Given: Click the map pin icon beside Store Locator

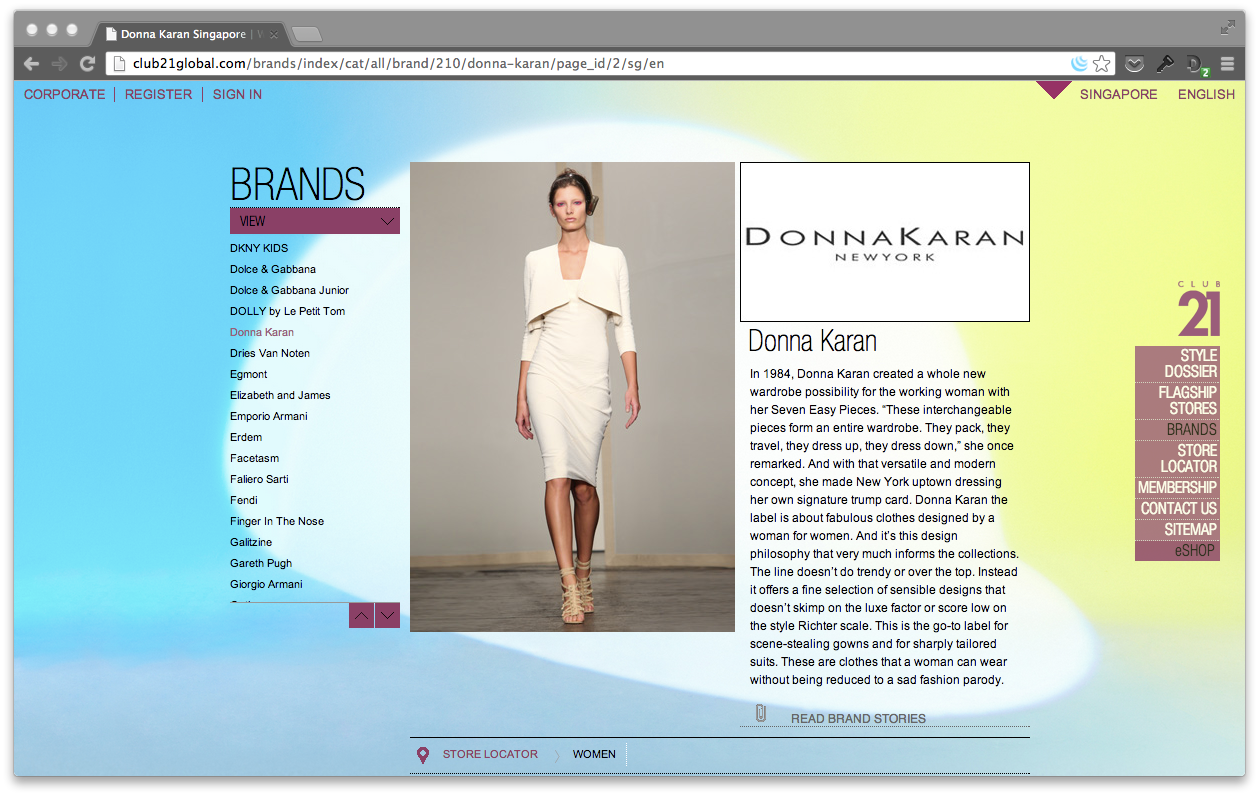Looking at the screenshot, I should coord(423,755).
